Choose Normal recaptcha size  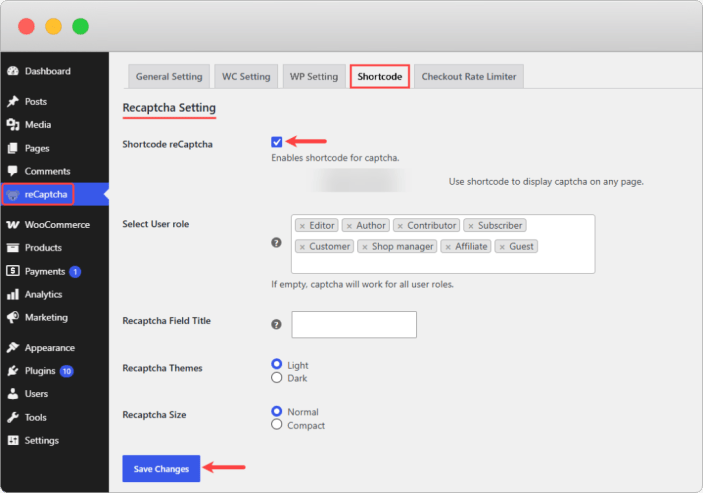[277, 411]
